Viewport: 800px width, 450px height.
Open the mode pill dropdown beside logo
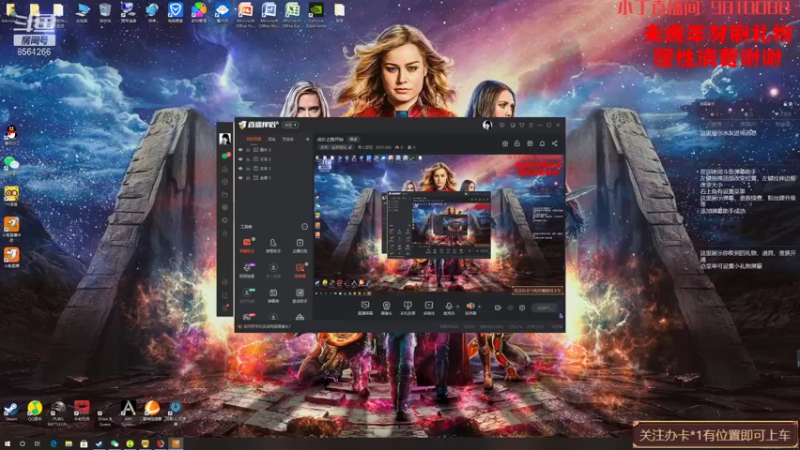290,125
